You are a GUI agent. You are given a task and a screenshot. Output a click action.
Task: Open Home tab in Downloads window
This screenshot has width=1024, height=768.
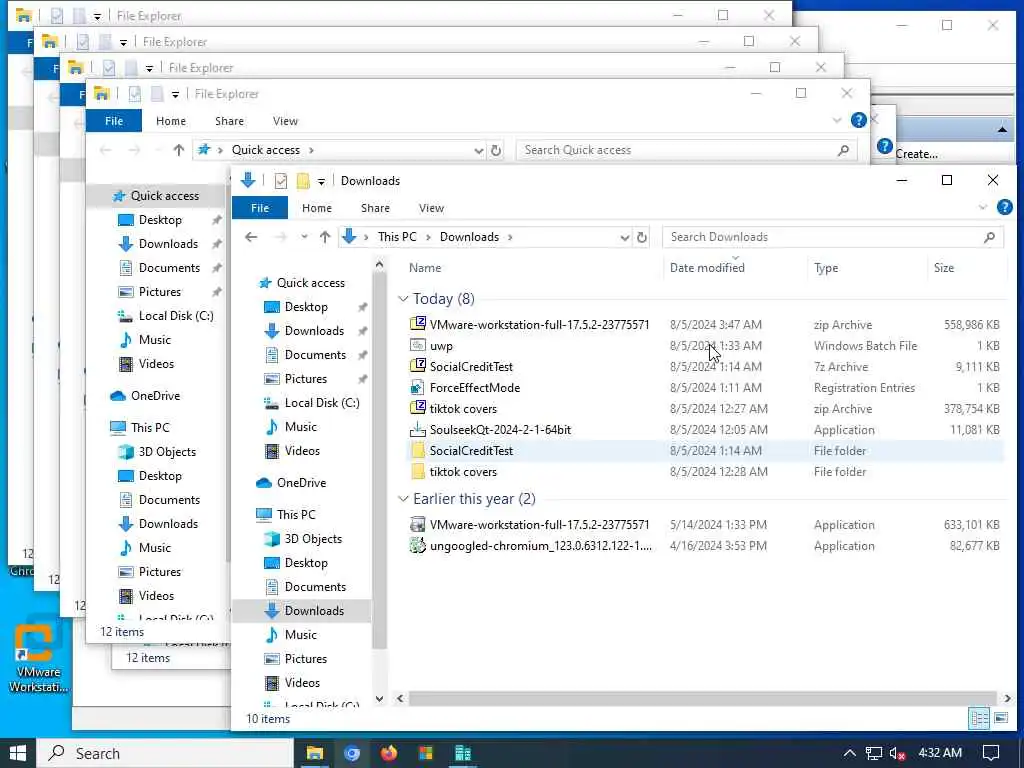click(x=317, y=208)
